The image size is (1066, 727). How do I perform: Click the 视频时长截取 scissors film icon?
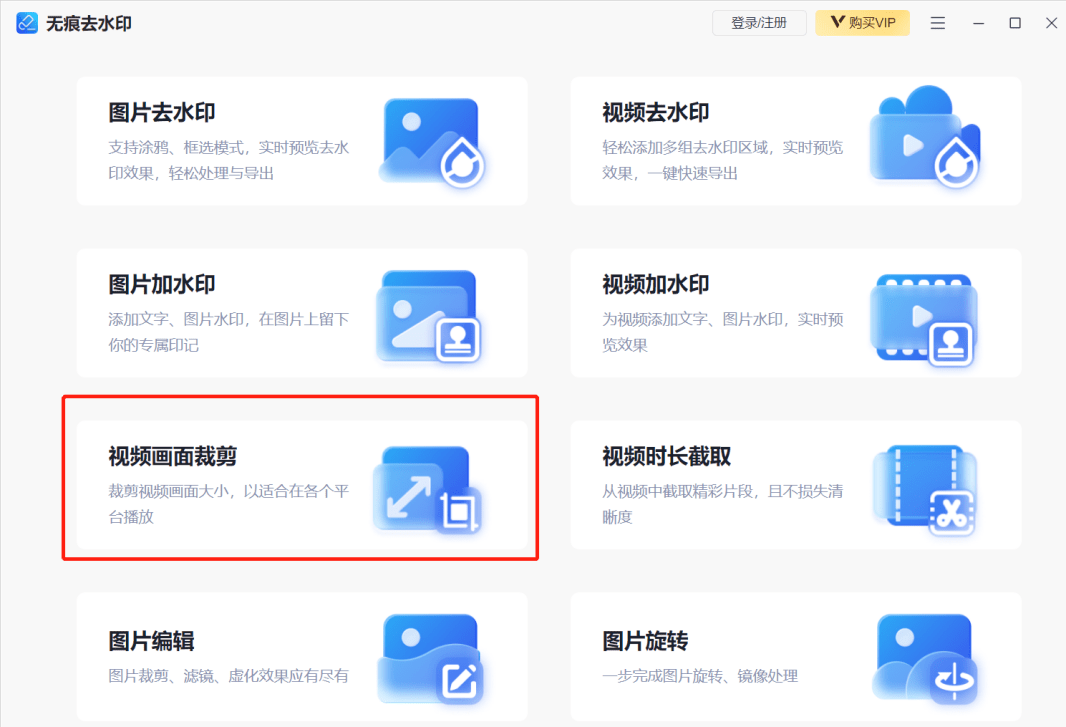(x=925, y=490)
